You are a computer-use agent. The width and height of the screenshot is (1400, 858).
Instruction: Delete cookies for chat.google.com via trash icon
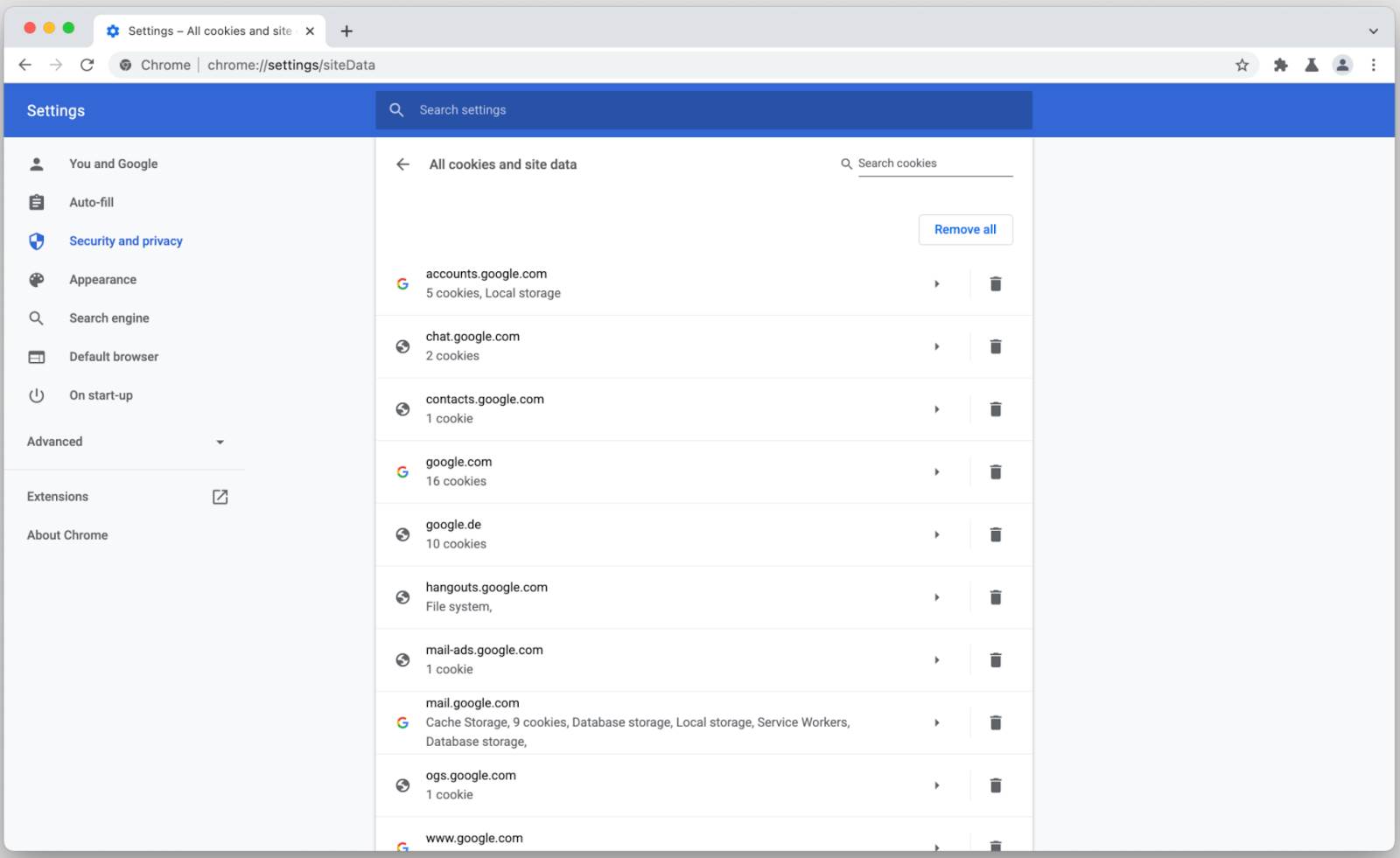coord(996,346)
